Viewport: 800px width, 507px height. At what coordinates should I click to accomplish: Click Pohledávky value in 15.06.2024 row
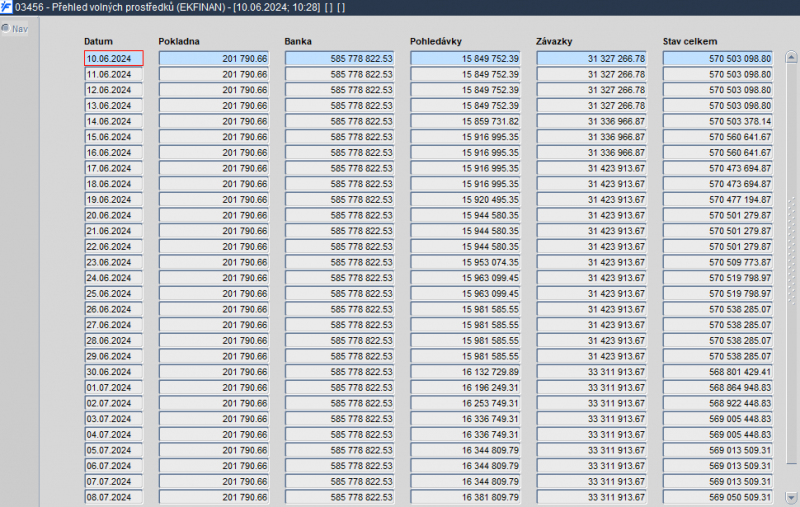click(465, 137)
